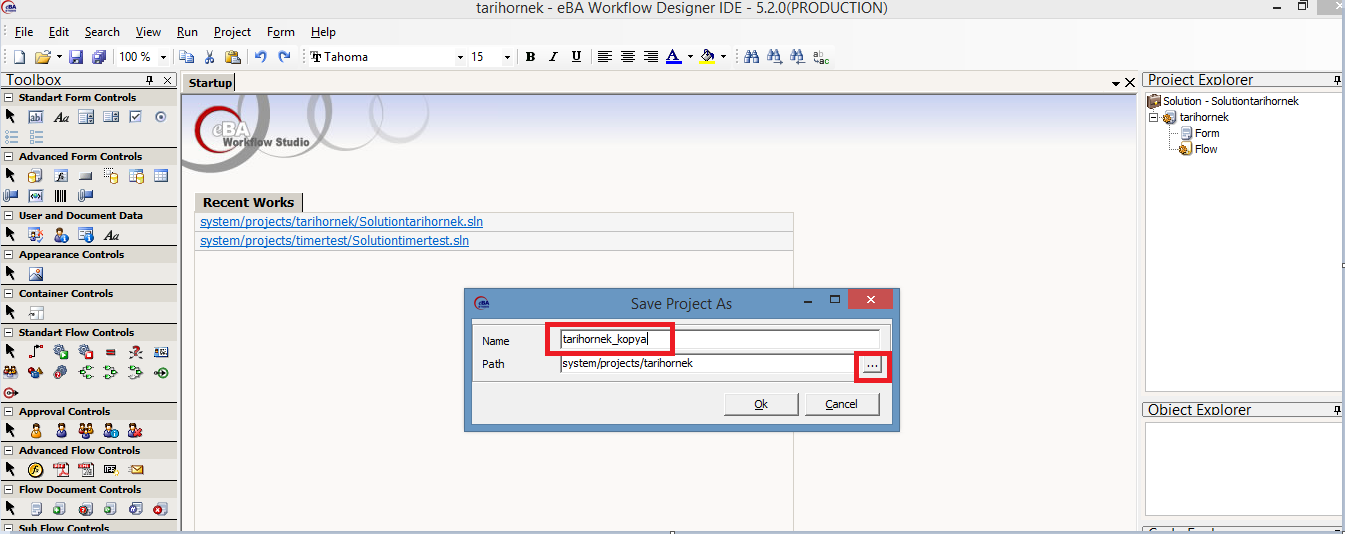
Task: Click Cancel in Save Project As dialog
Action: 841,404
